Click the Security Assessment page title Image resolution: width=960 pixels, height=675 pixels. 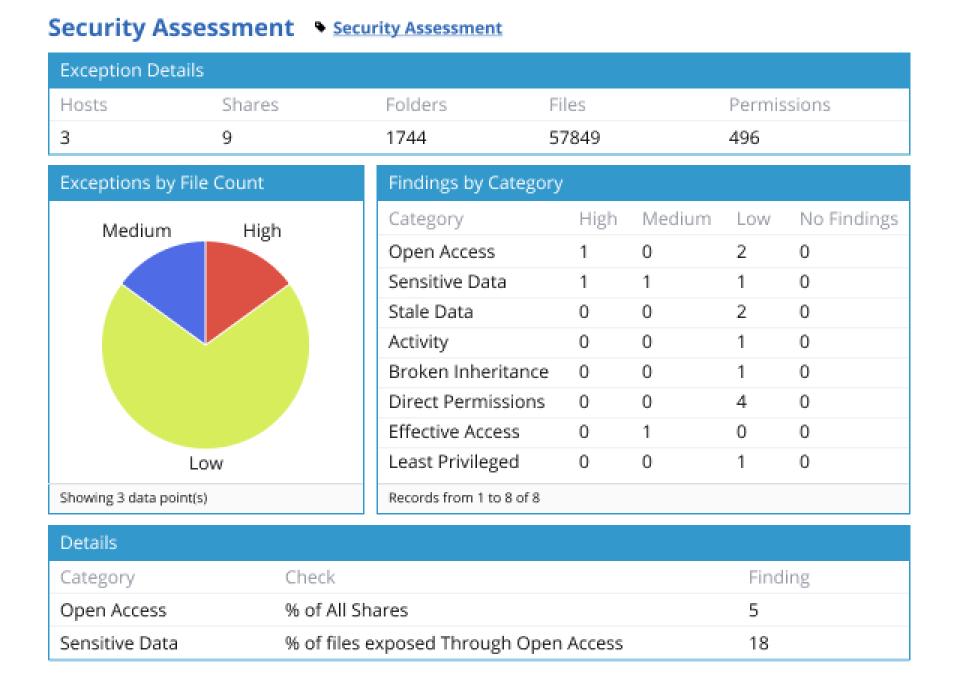point(168,27)
